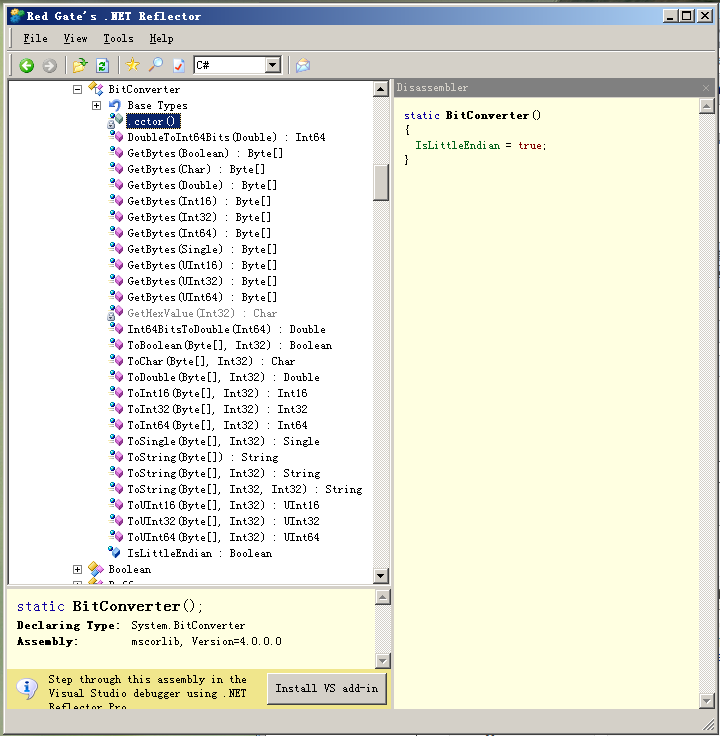
Task: Click System.BitConverter declaring type text
Action: pyautogui.click(x=188, y=625)
